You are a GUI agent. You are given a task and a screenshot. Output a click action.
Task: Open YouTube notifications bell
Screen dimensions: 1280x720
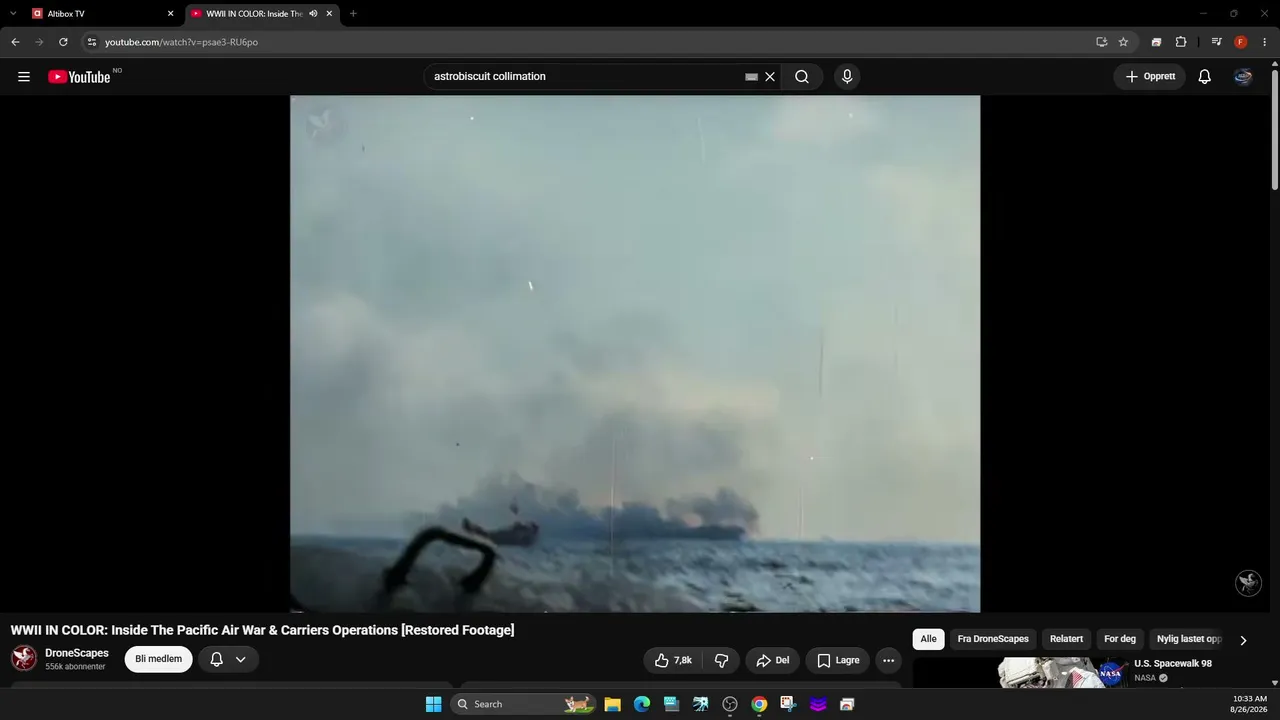point(1204,77)
